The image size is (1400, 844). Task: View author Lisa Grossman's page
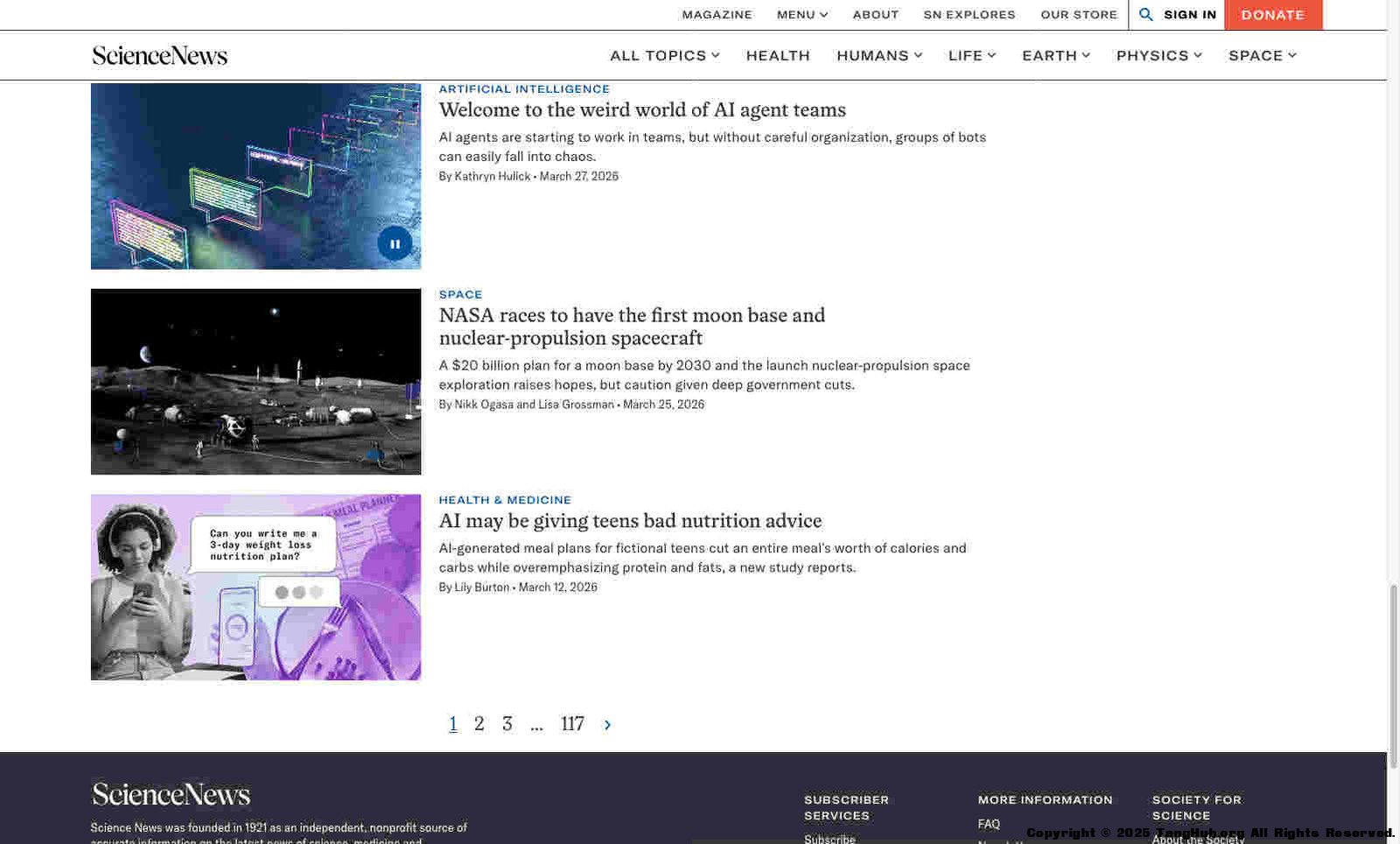pyautogui.click(x=576, y=404)
